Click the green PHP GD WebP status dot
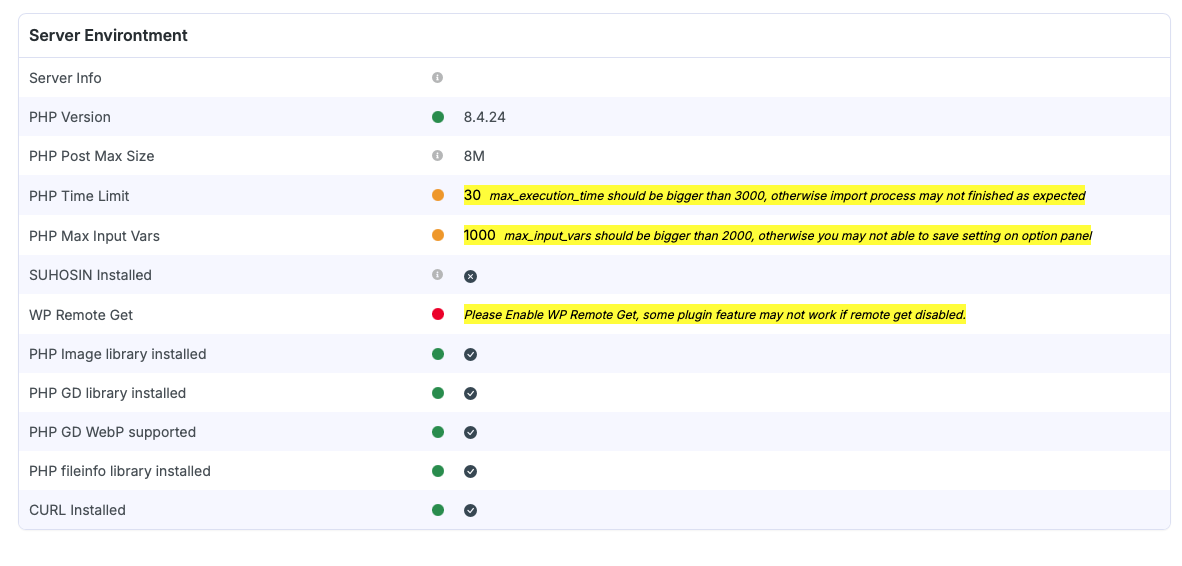 coord(438,432)
